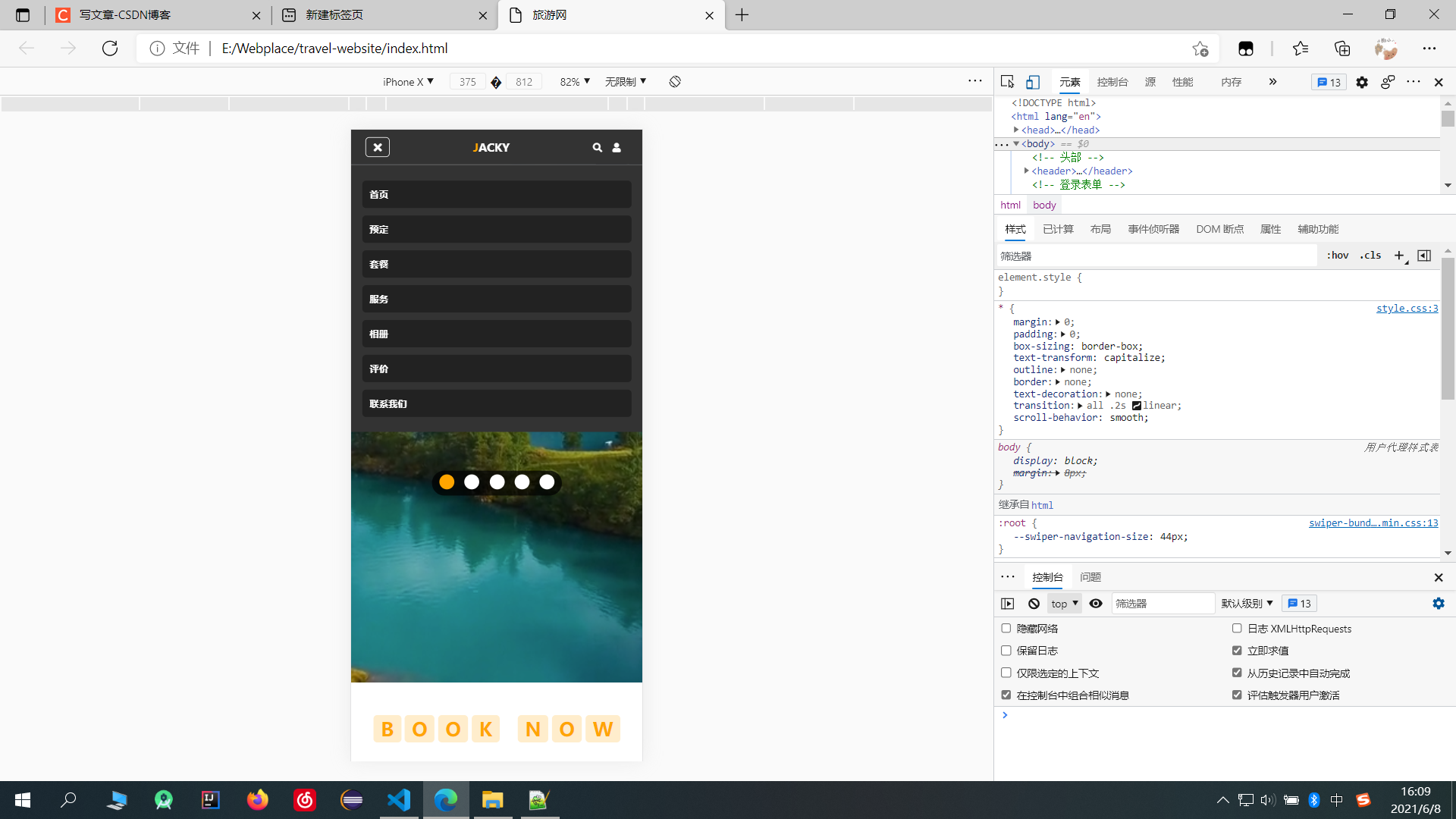Open the transition timing curve editor

tap(1137, 406)
